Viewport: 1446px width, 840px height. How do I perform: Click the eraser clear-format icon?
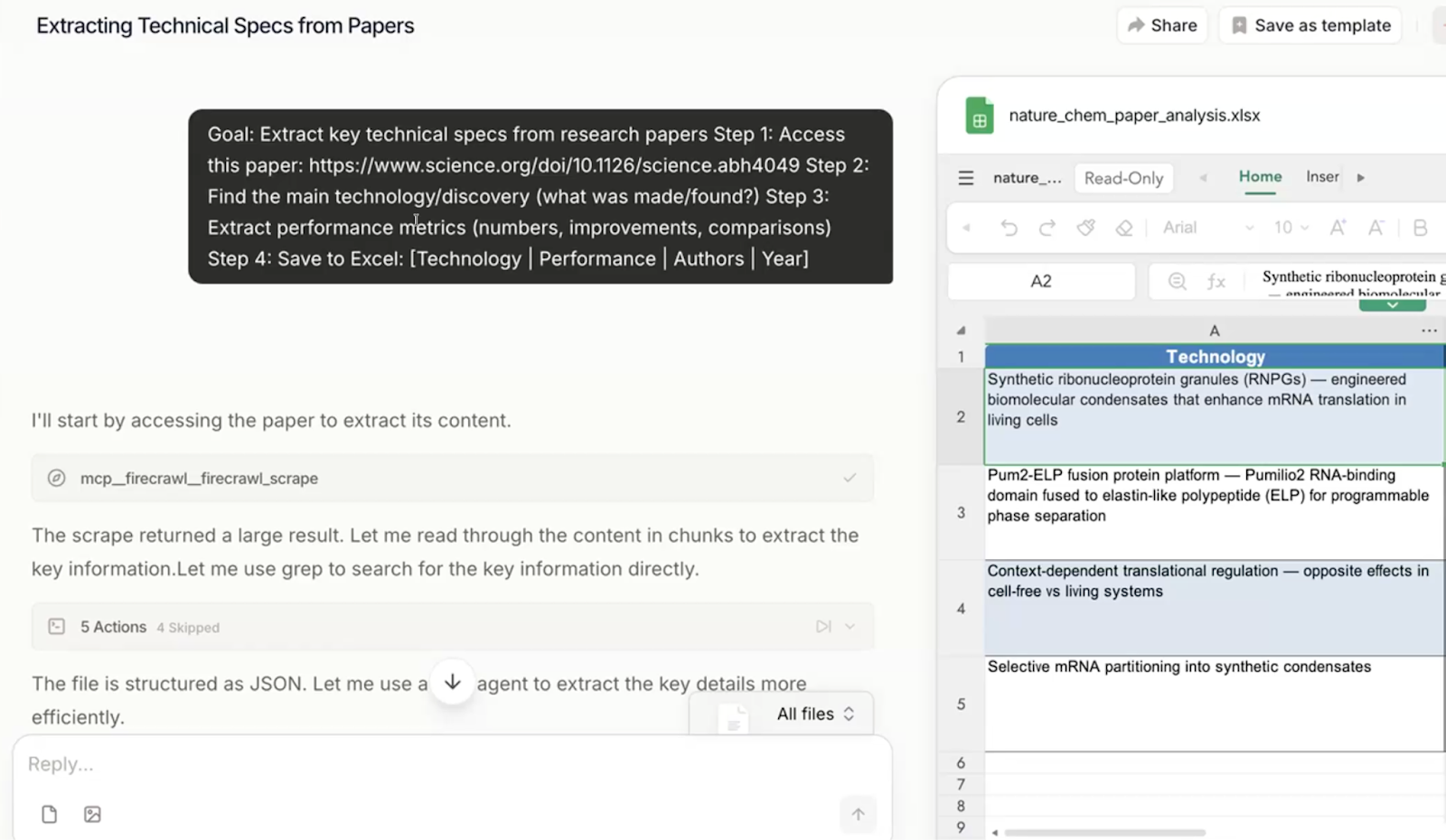[1124, 228]
